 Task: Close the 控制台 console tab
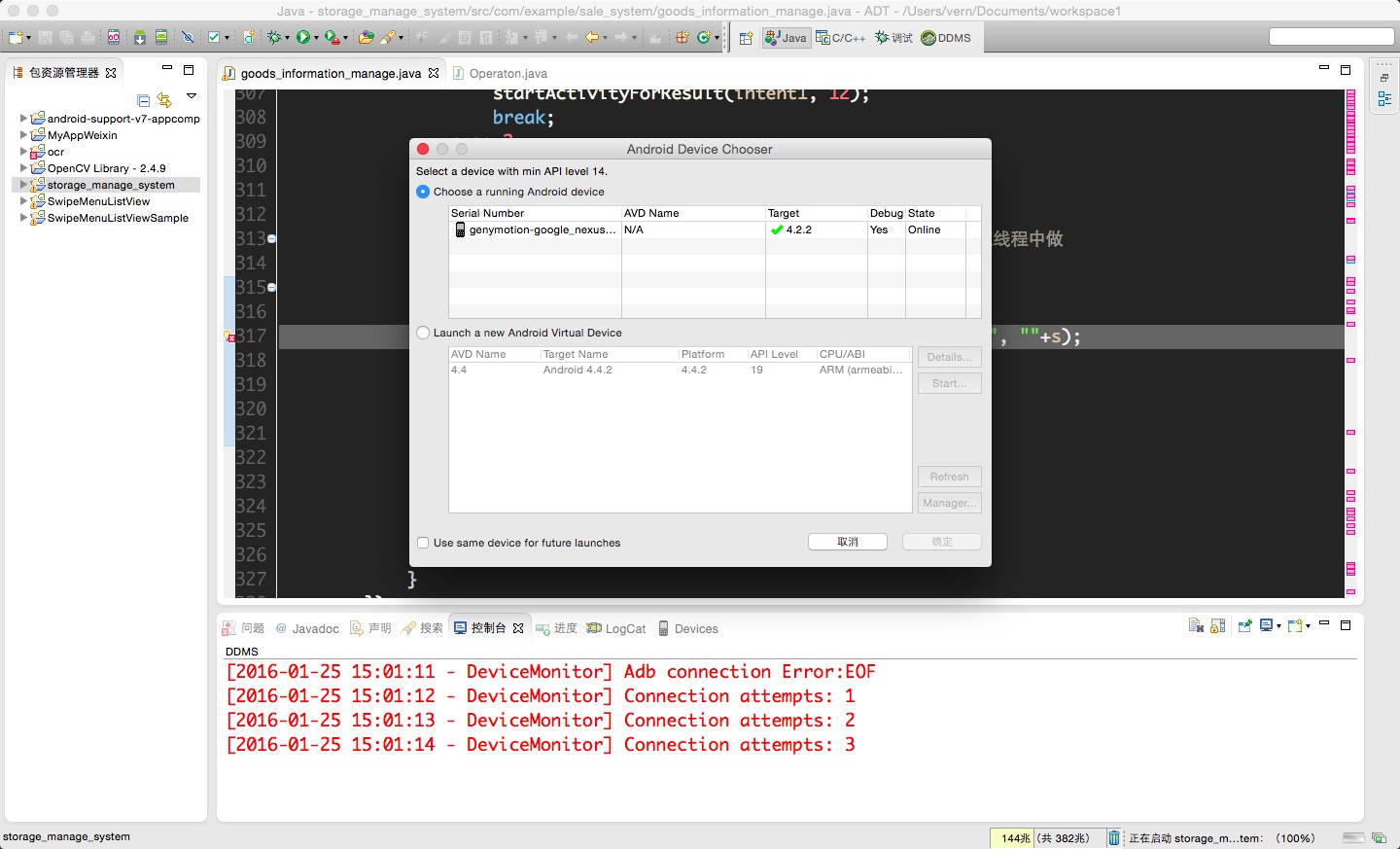518,628
